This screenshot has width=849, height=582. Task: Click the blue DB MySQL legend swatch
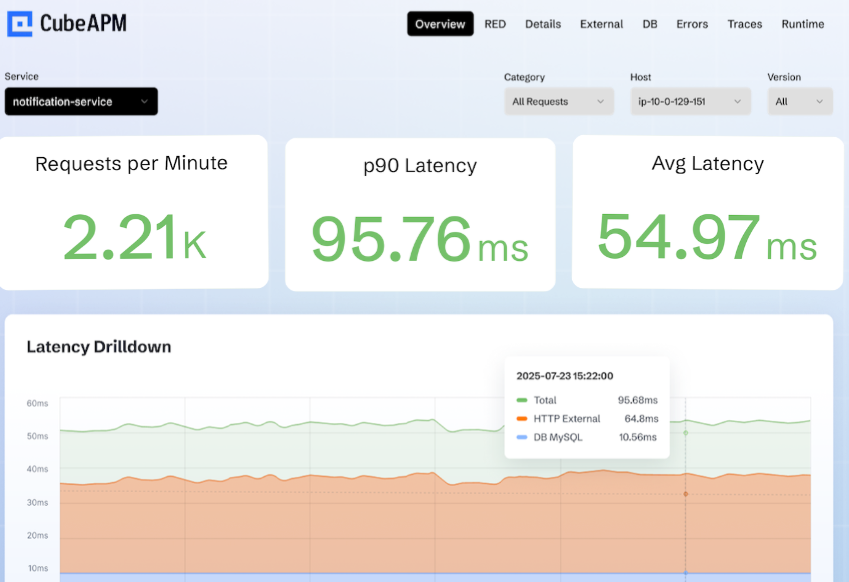(522, 437)
